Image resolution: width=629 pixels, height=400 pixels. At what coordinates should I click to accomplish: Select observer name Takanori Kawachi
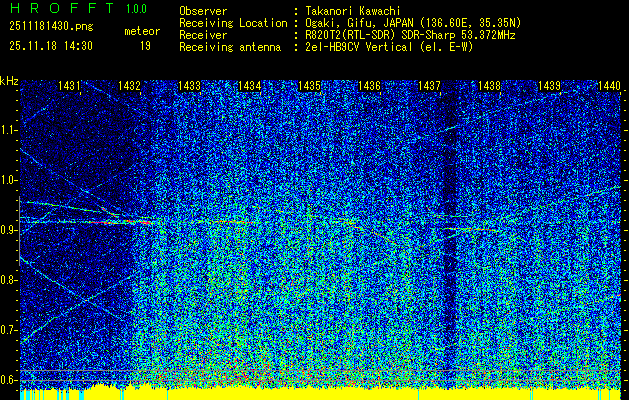click(353, 11)
